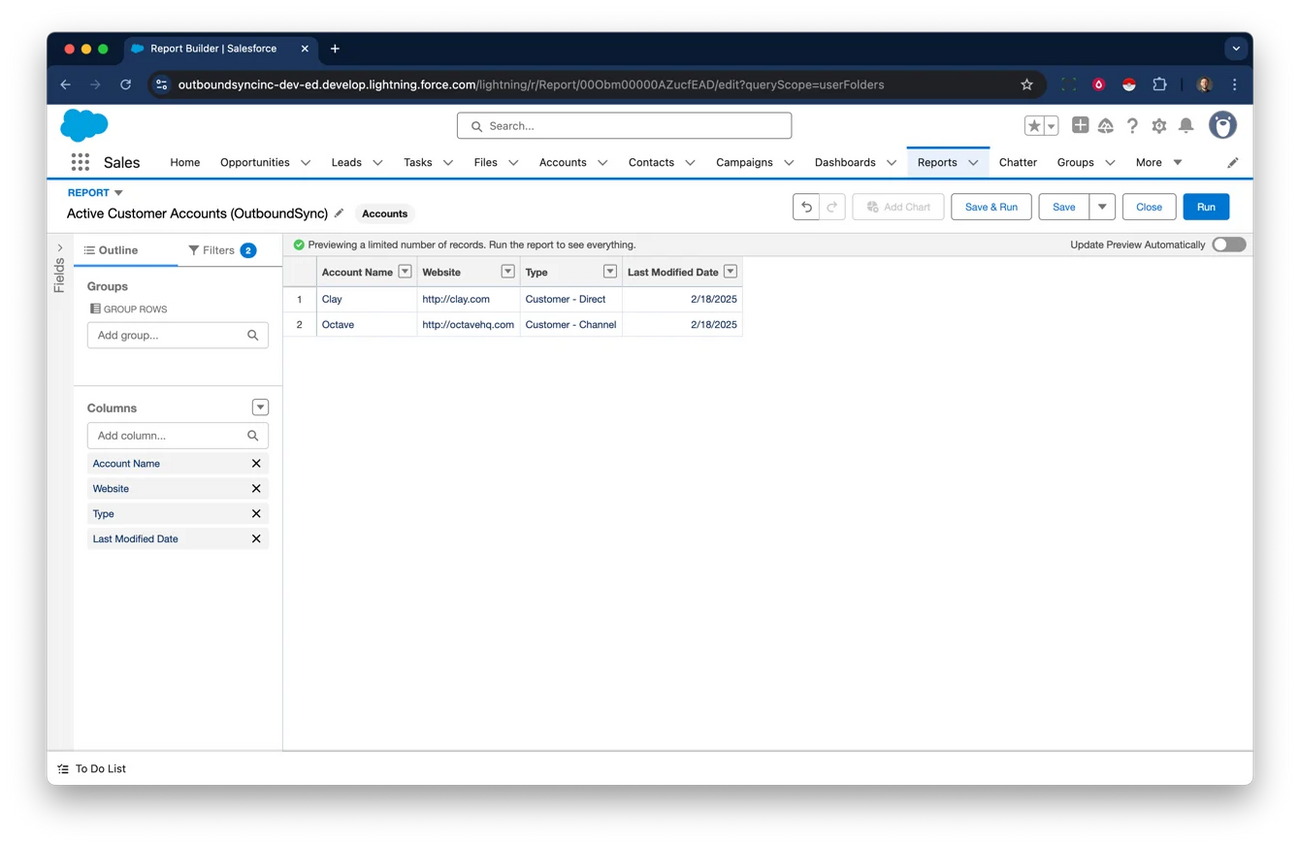Open the App Launcher waffle icon

(x=79, y=161)
